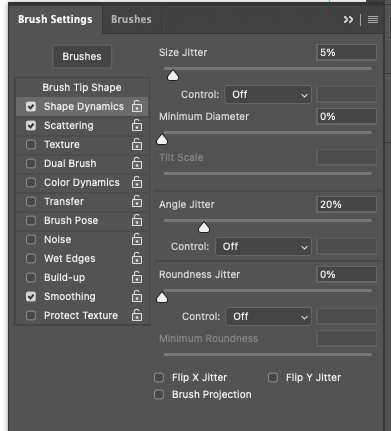The width and height of the screenshot is (391, 431).
Task: Check the Flip X Jitter option
Action: (159, 378)
